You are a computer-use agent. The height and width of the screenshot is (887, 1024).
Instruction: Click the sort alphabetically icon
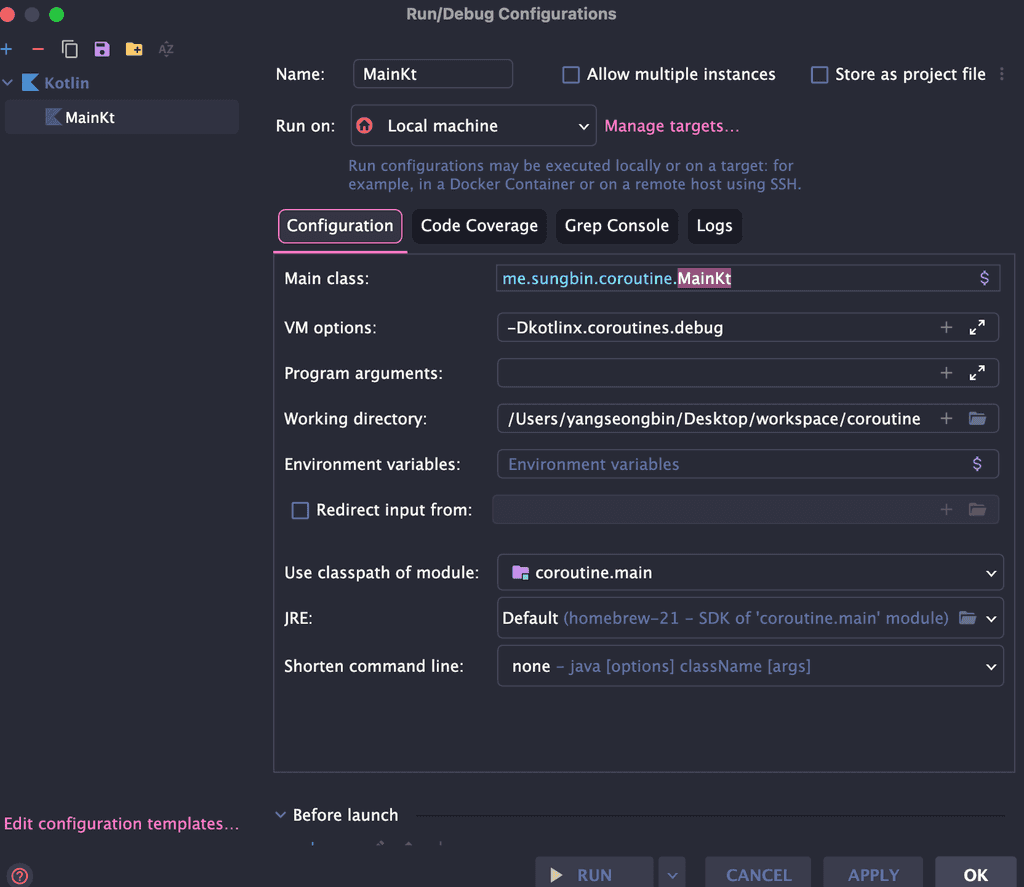point(166,49)
